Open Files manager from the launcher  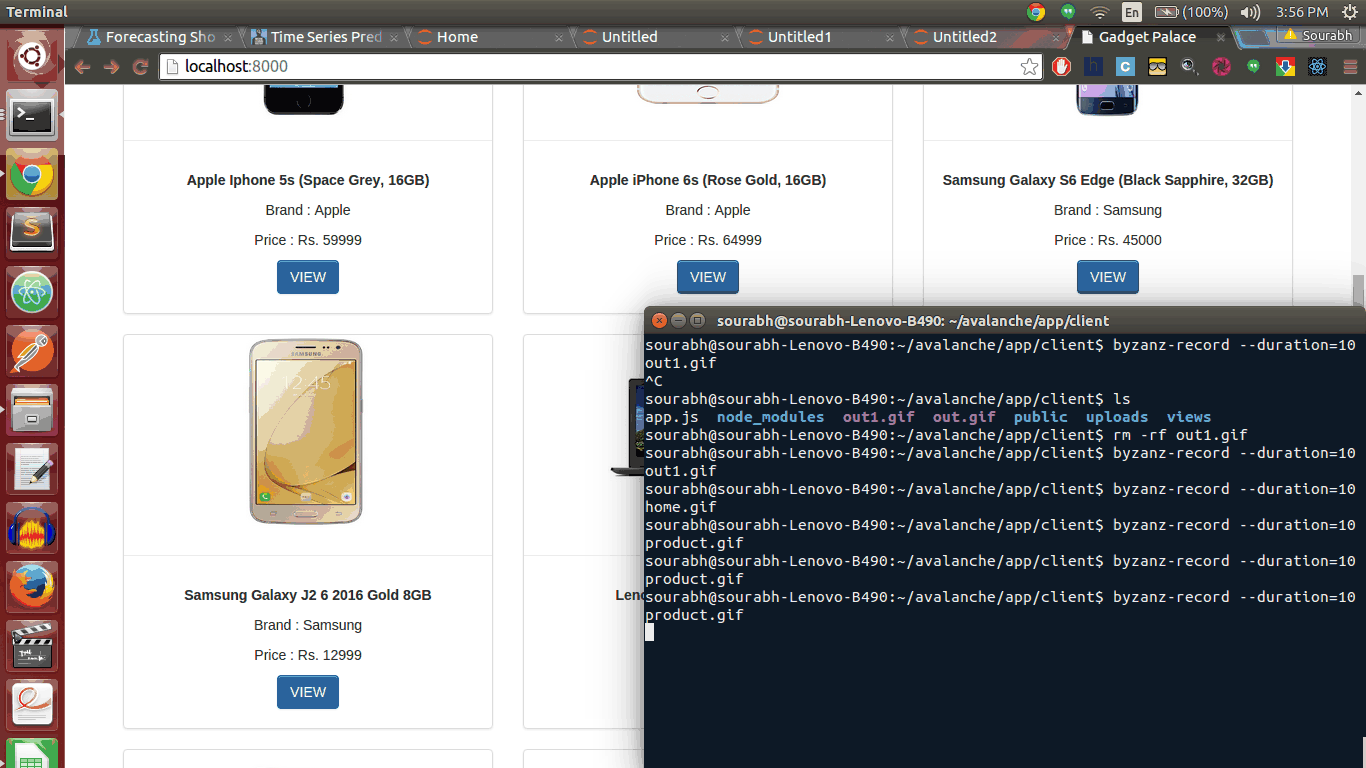point(33,410)
